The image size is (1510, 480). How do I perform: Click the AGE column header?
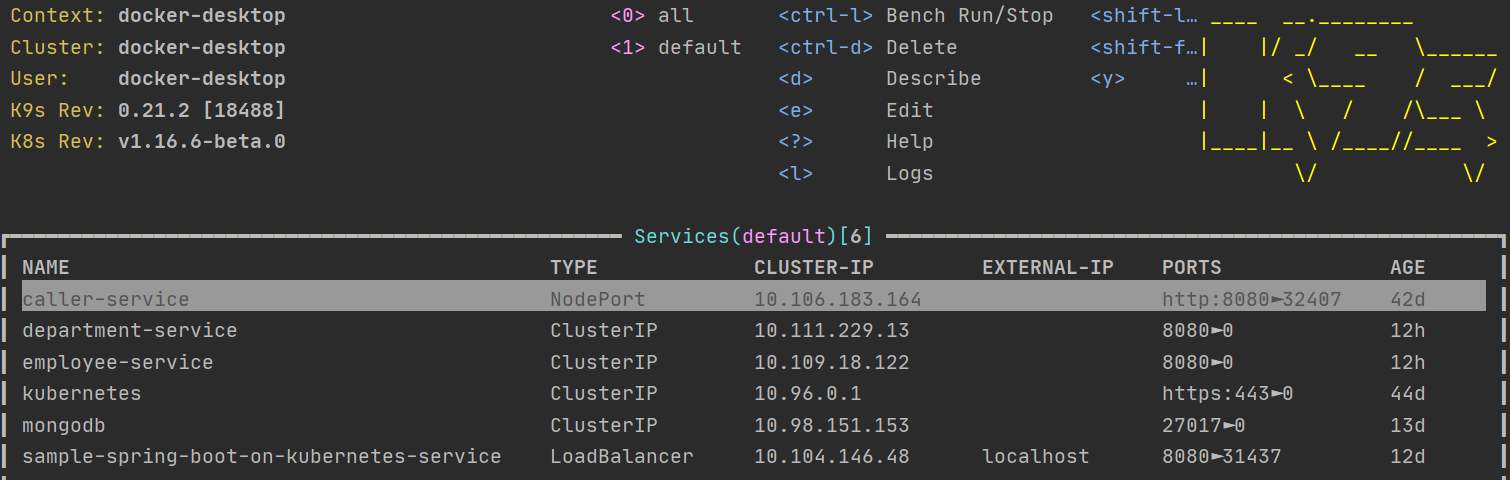(x=1407, y=268)
